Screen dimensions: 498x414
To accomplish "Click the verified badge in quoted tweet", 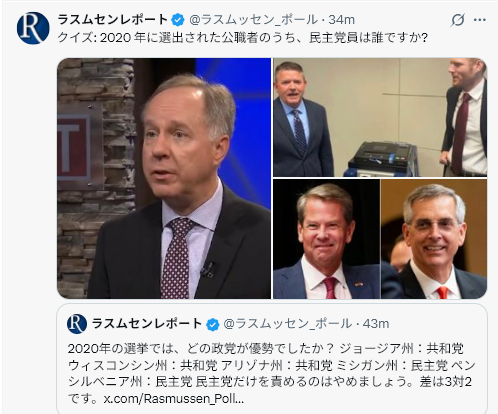I will coord(212,324).
